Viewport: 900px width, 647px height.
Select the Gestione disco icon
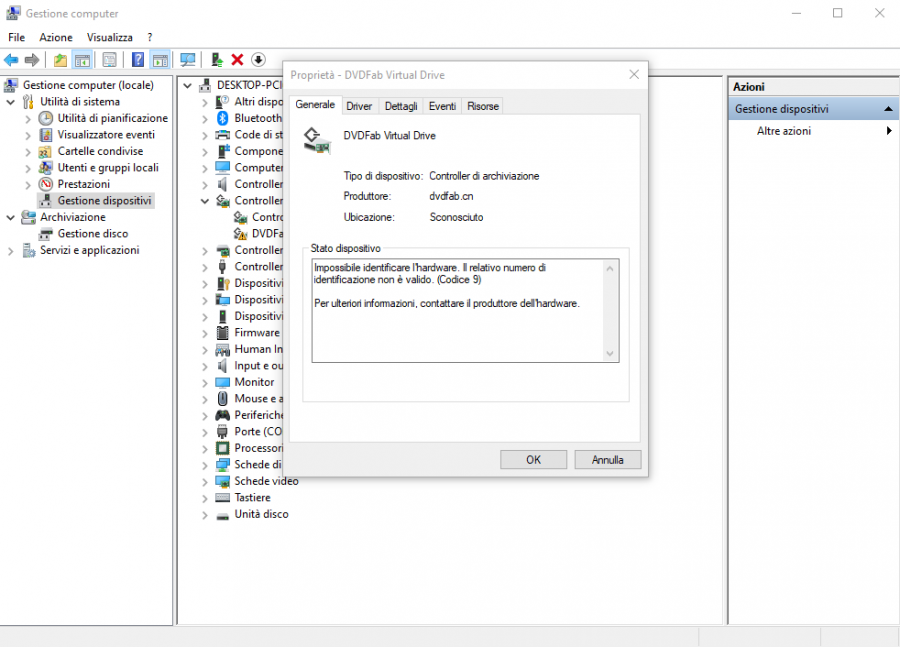[46, 234]
